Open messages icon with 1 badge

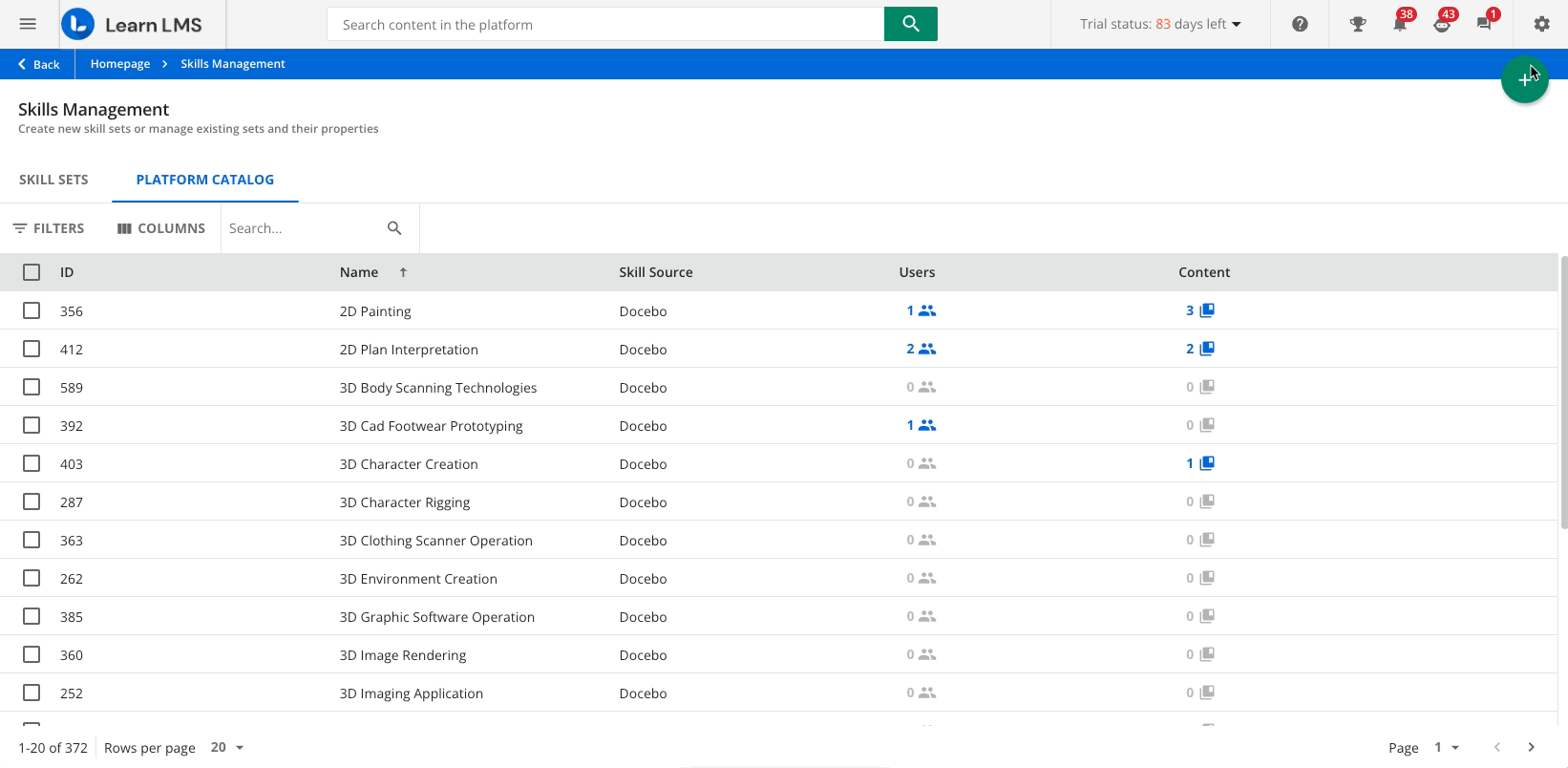pyautogui.click(x=1485, y=23)
